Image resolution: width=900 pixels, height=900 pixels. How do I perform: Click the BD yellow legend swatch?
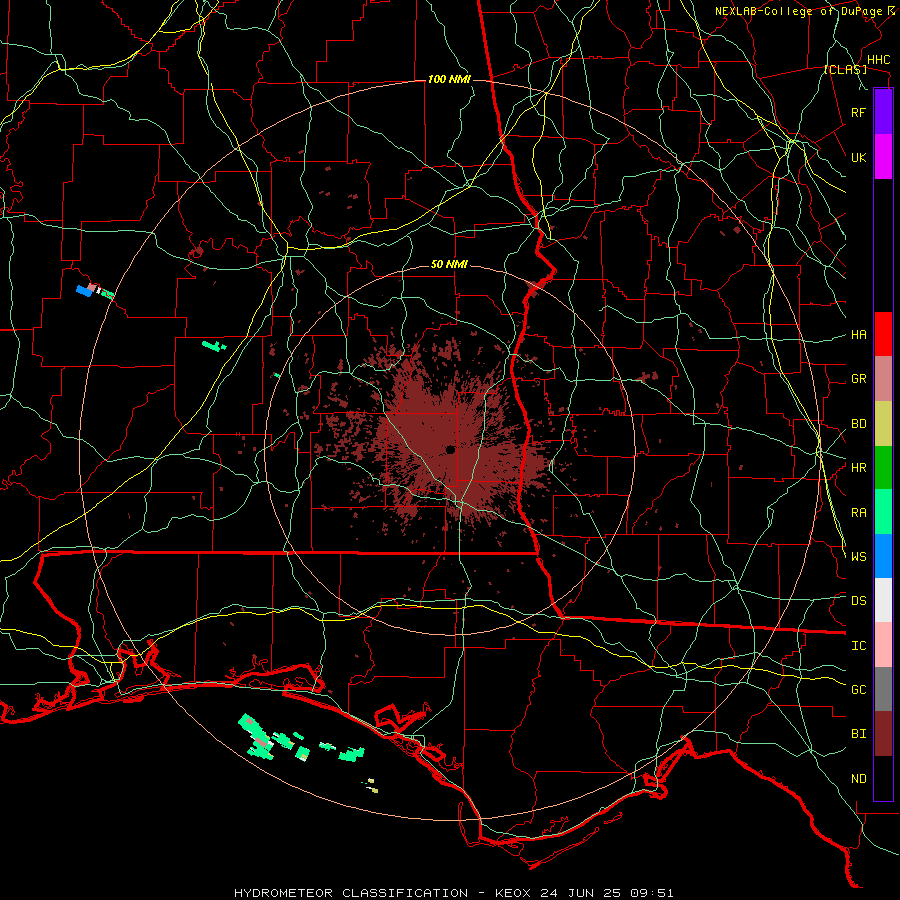883,424
